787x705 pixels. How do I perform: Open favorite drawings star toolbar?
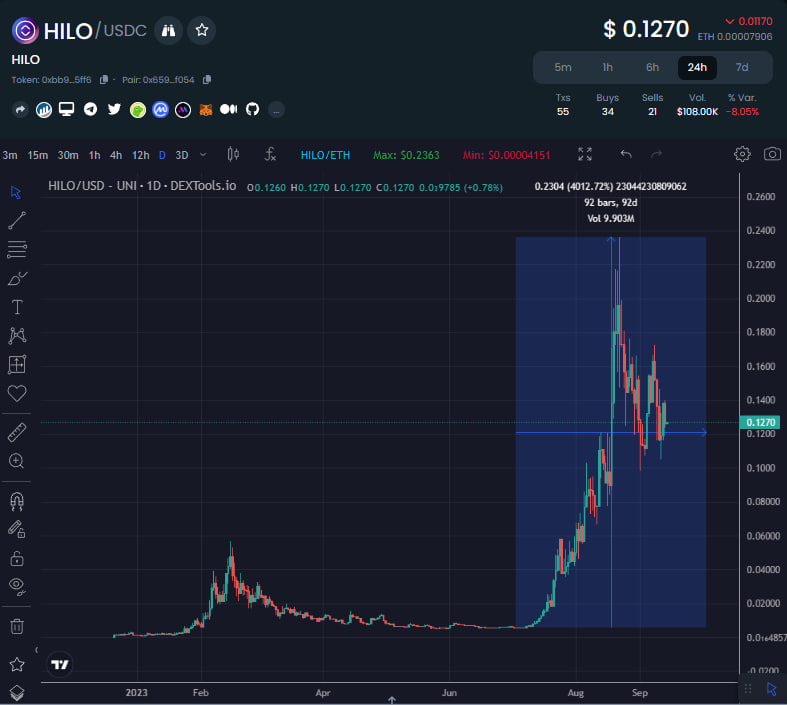point(17,664)
